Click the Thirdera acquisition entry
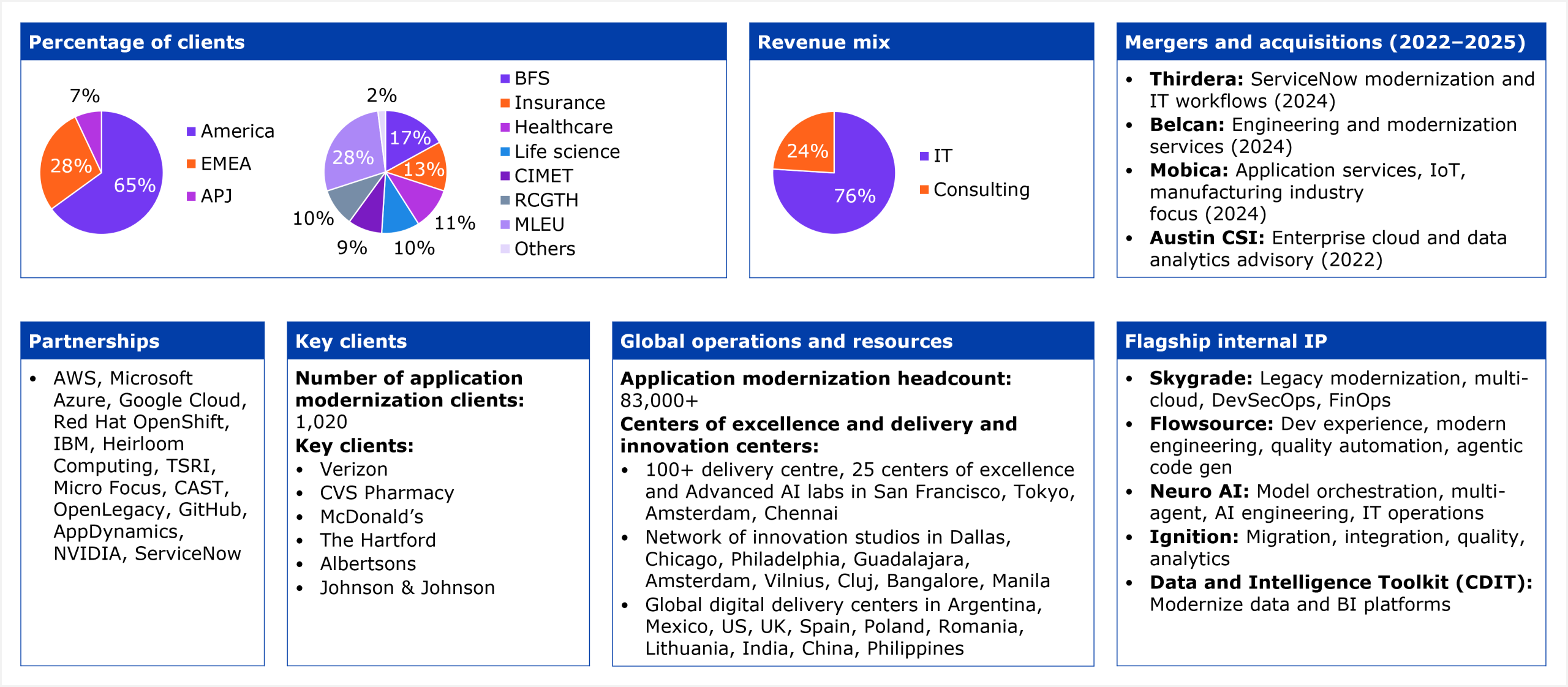 [x=1196, y=80]
